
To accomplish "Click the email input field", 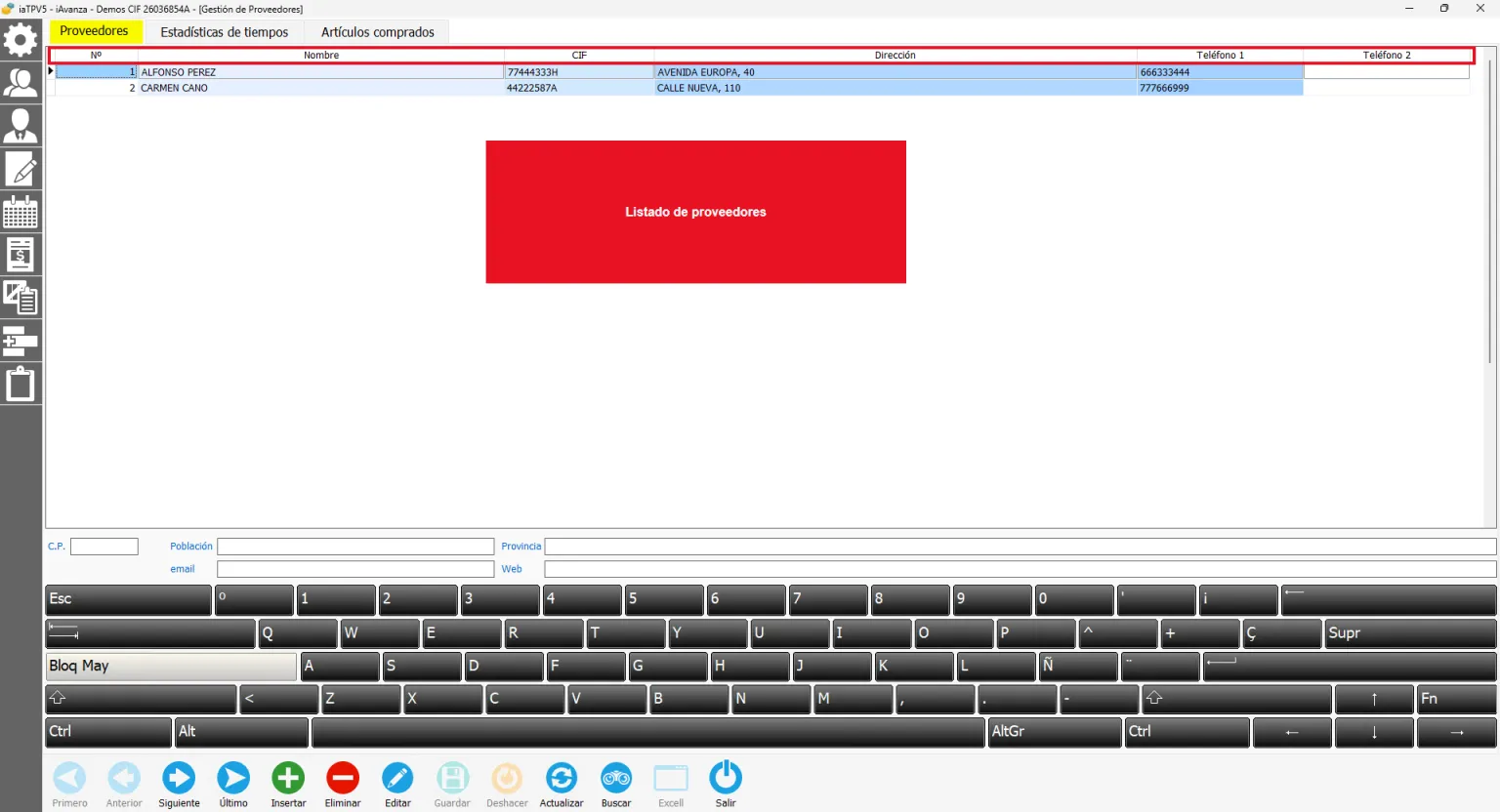I will (x=355, y=569).
